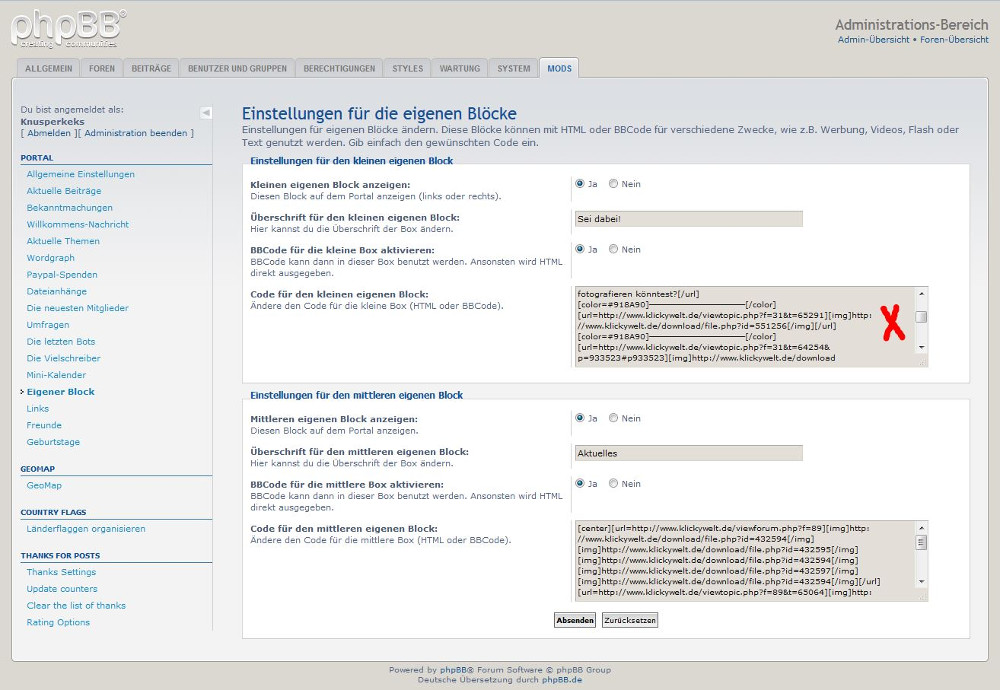Click the phpBB logo
The image size is (1000, 690).
pyautogui.click(x=68, y=28)
